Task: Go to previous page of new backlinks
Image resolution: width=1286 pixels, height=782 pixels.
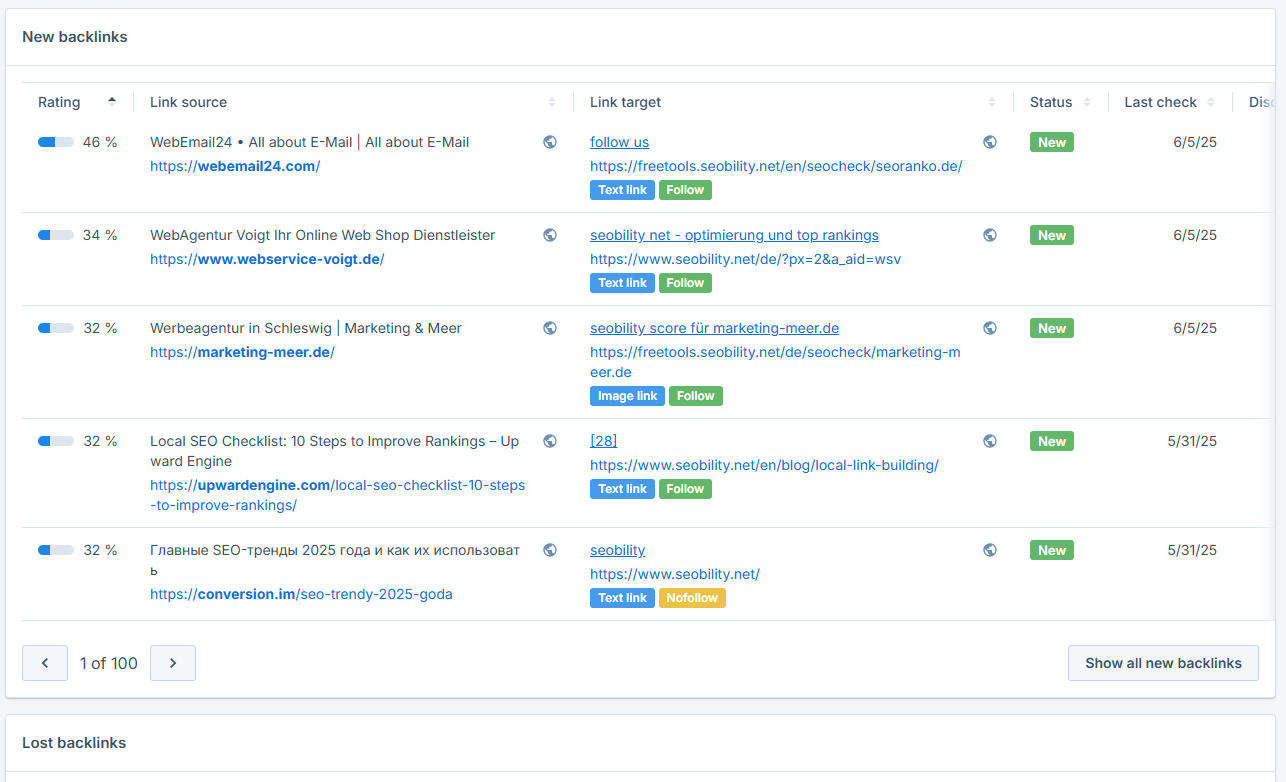Action: pos(45,663)
